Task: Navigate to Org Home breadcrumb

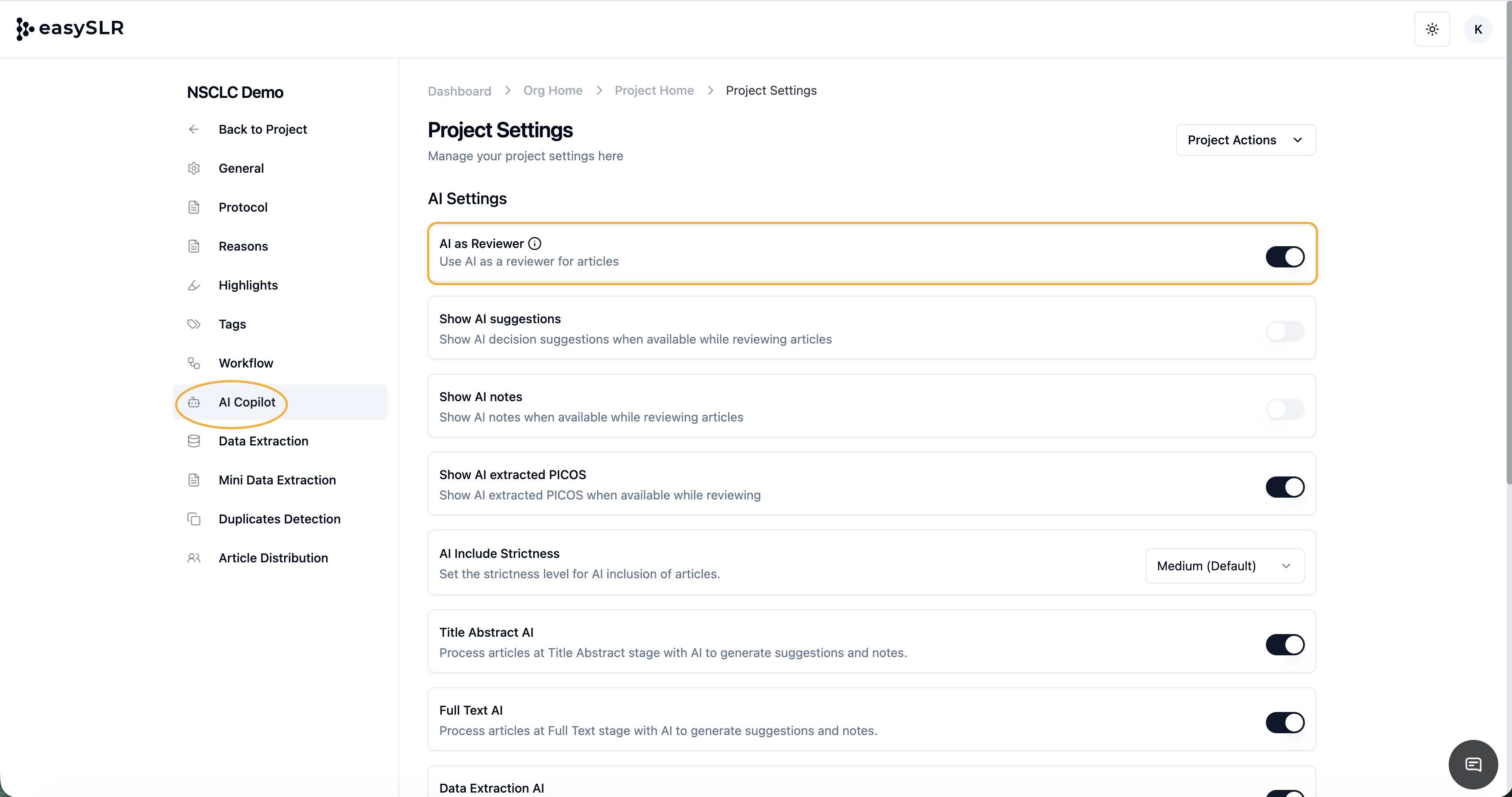Action: 552,90
